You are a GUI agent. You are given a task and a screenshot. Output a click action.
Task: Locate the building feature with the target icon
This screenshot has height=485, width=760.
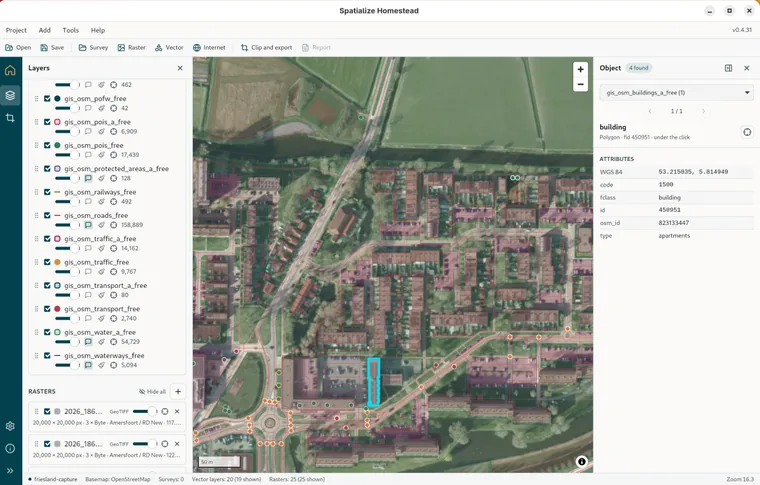click(x=747, y=132)
